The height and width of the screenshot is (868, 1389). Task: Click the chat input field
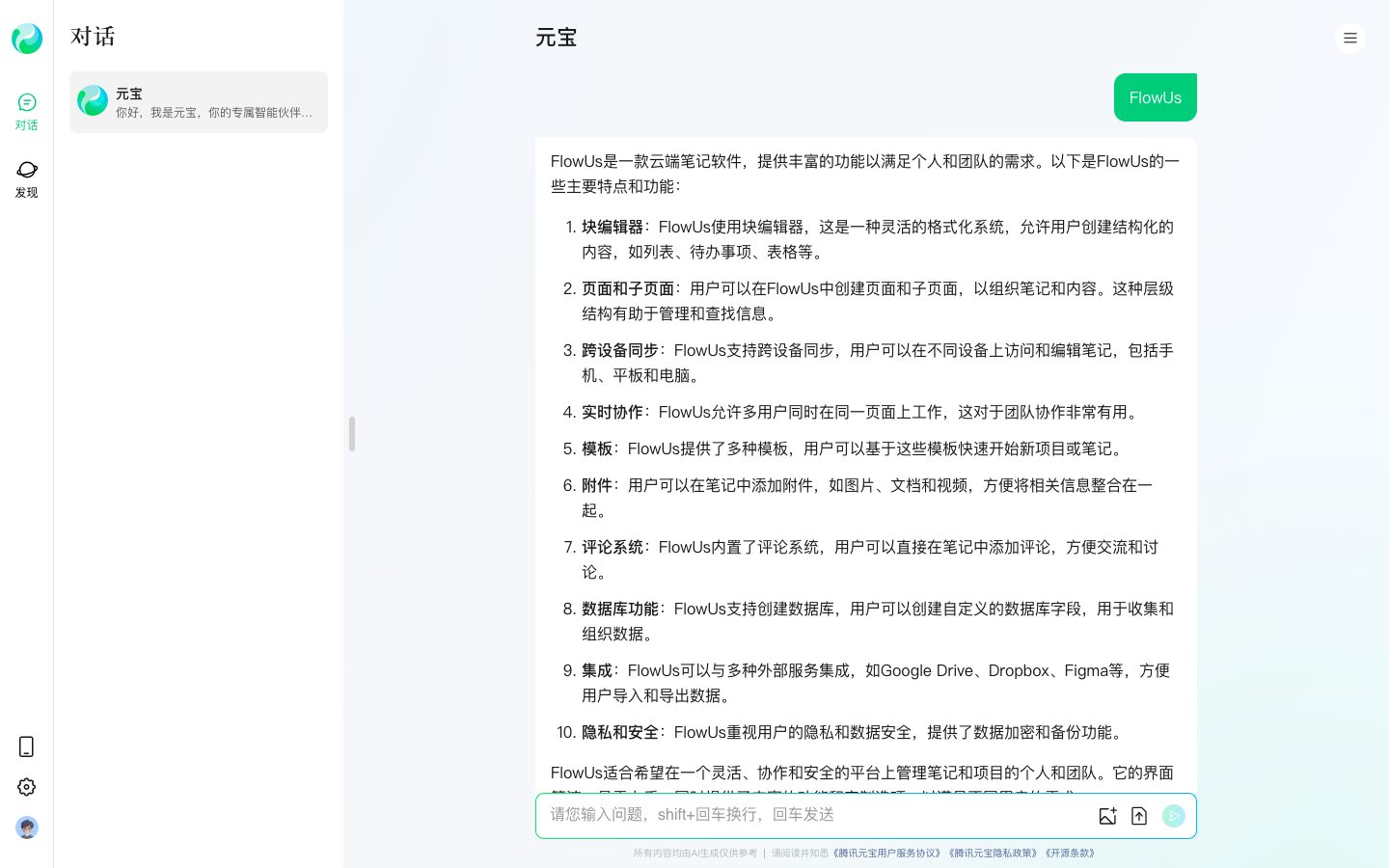tap(818, 815)
